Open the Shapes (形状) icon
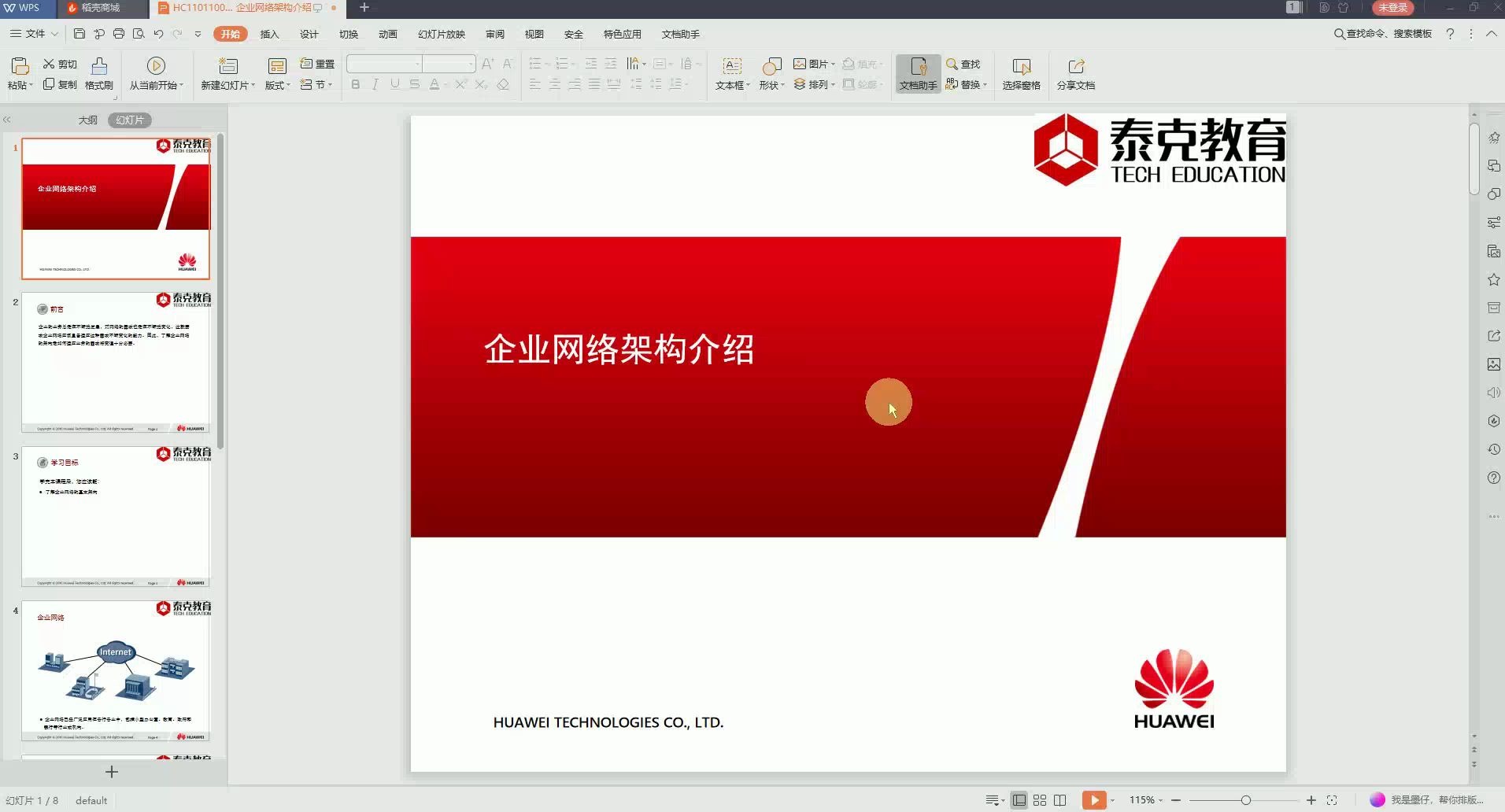 point(771,65)
